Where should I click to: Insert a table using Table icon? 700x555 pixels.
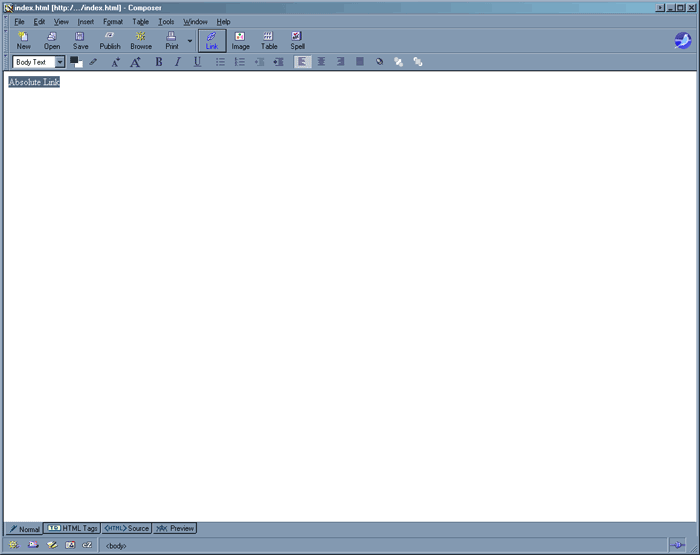[269, 40]
